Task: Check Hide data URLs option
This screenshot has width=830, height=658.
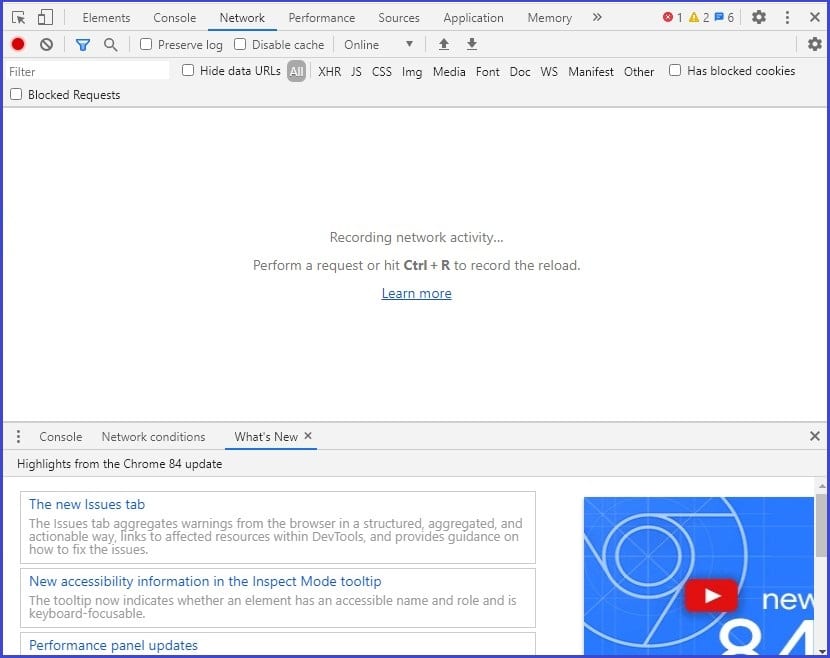Action: click(188, 70)
